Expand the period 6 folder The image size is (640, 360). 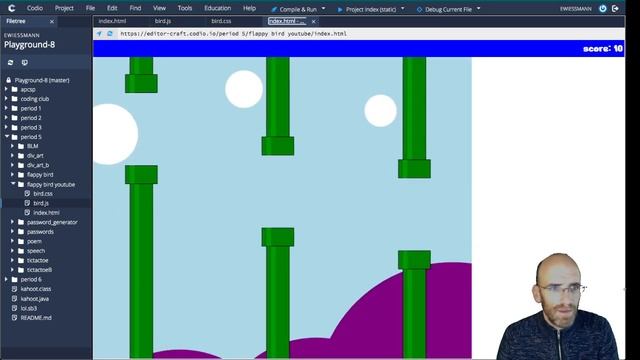coord(6,279)
